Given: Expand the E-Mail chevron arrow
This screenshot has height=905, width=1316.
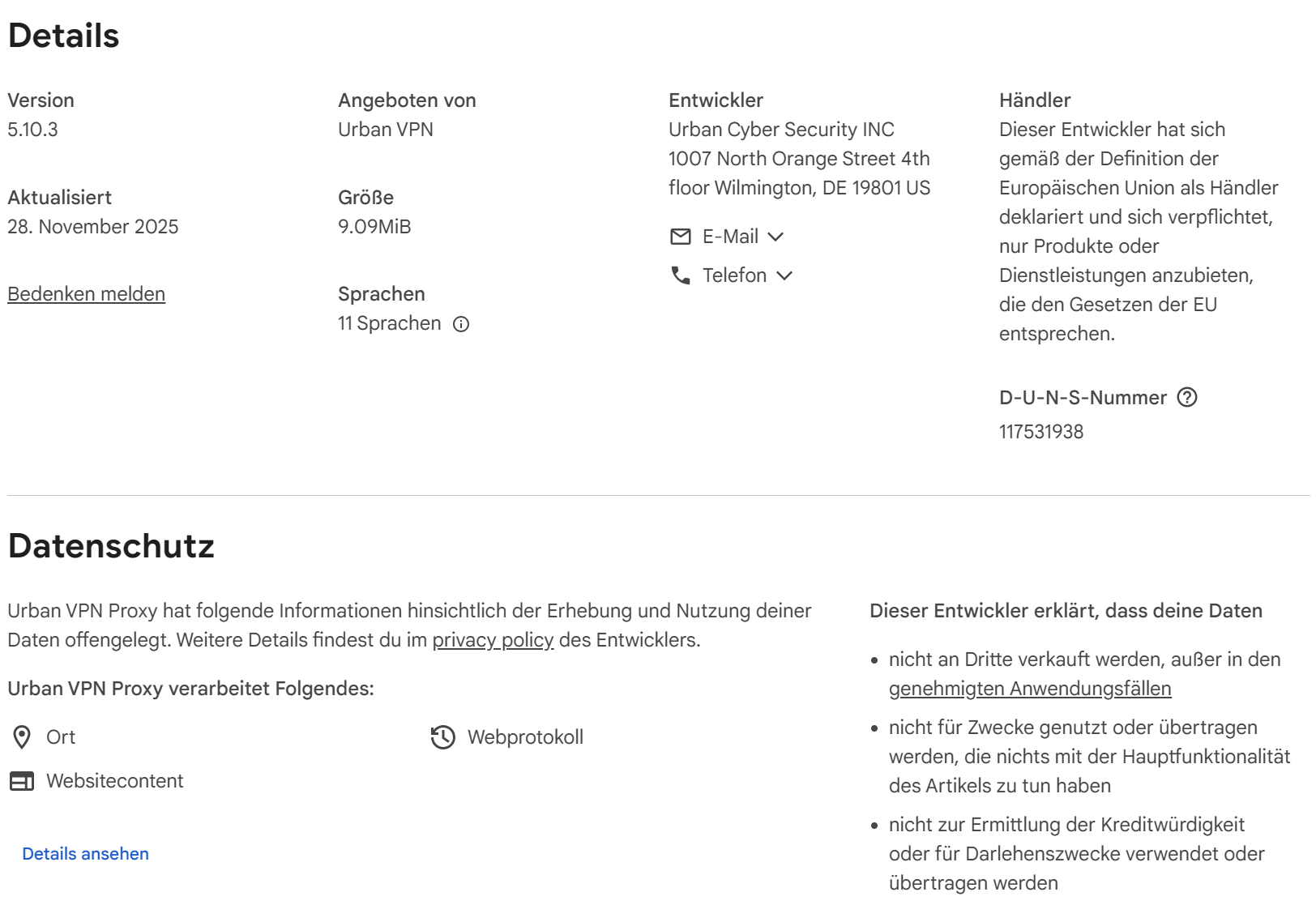Looking at the screenshot, I should tap(775, 237).
